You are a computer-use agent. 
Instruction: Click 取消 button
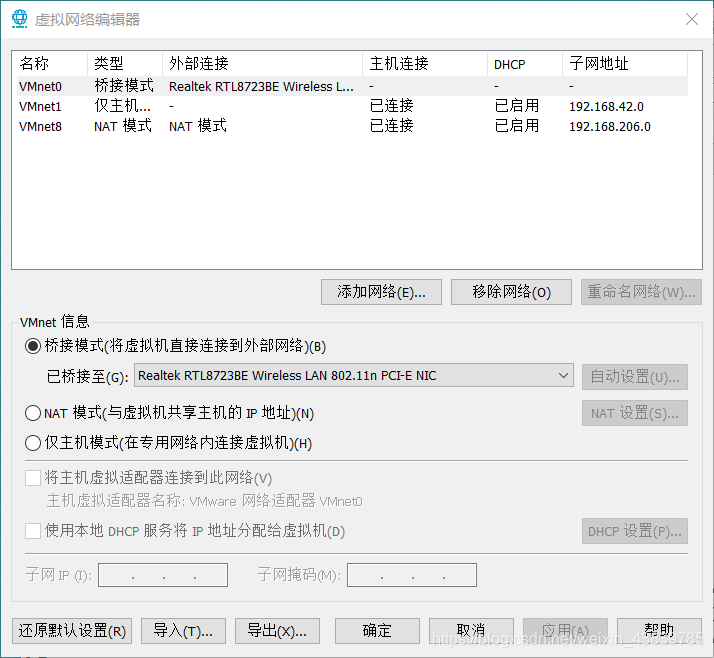(471, 631)
